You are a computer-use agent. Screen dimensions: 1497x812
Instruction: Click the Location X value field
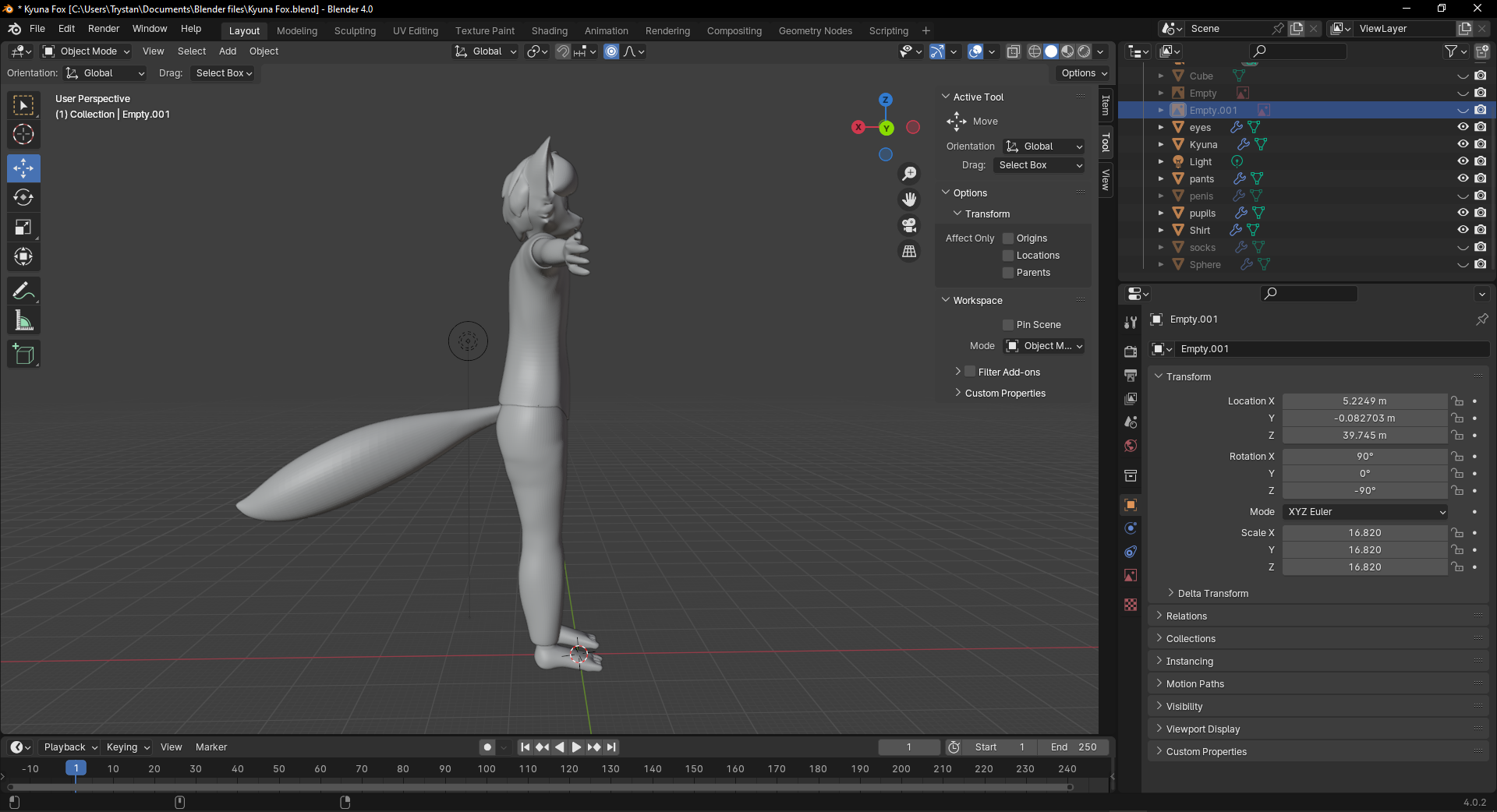point(1364,401)
